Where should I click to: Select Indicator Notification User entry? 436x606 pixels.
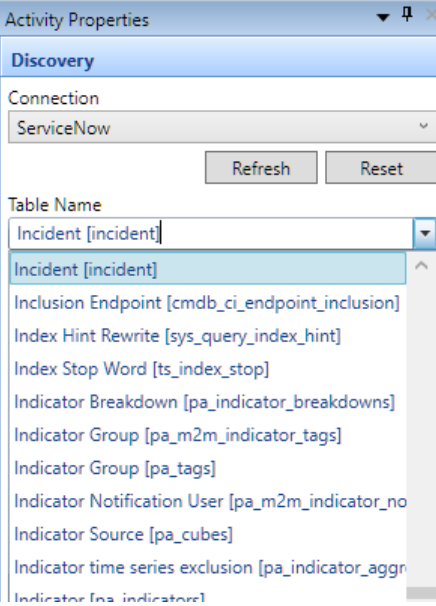[x=208, y=501]
